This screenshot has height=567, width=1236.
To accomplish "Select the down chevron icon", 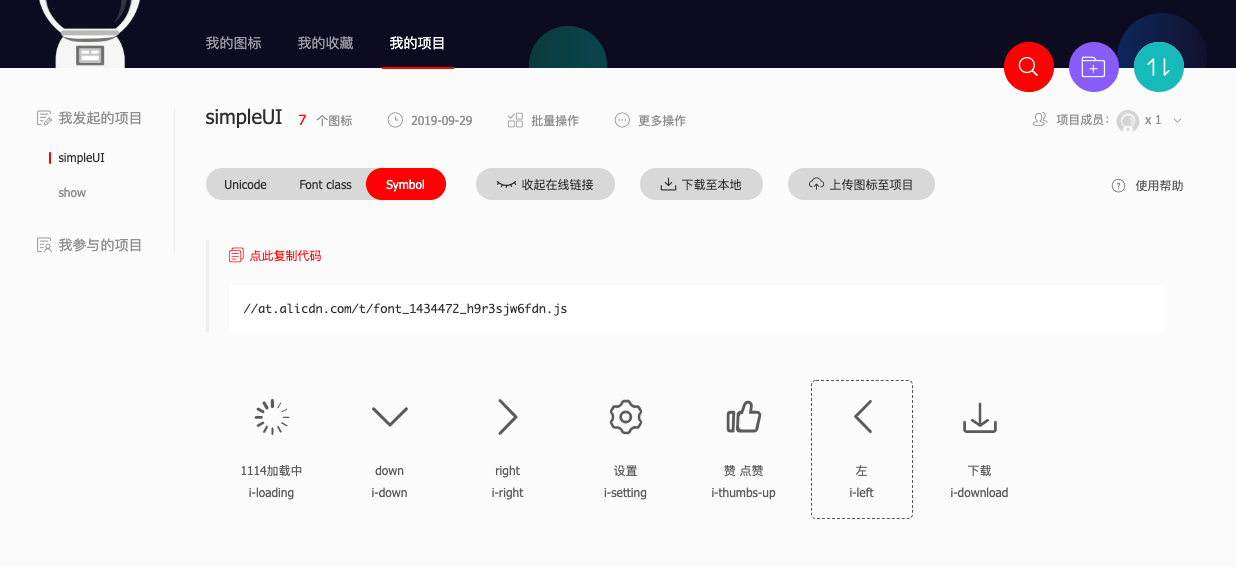I will 390,417.
